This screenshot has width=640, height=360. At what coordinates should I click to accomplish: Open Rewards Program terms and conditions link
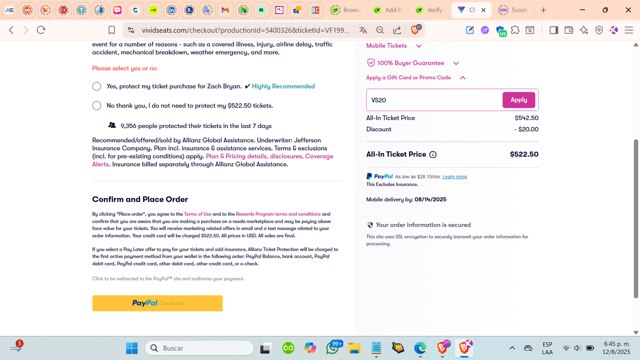pos(278,214)
